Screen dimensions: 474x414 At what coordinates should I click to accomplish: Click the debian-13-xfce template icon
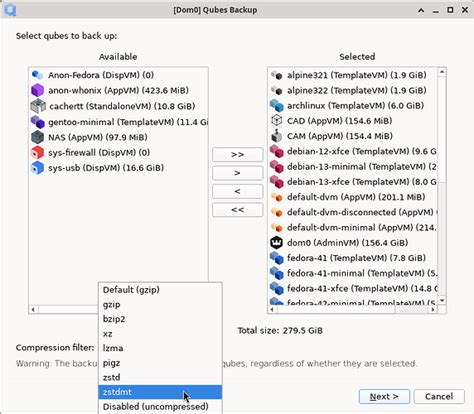point(277,182)
